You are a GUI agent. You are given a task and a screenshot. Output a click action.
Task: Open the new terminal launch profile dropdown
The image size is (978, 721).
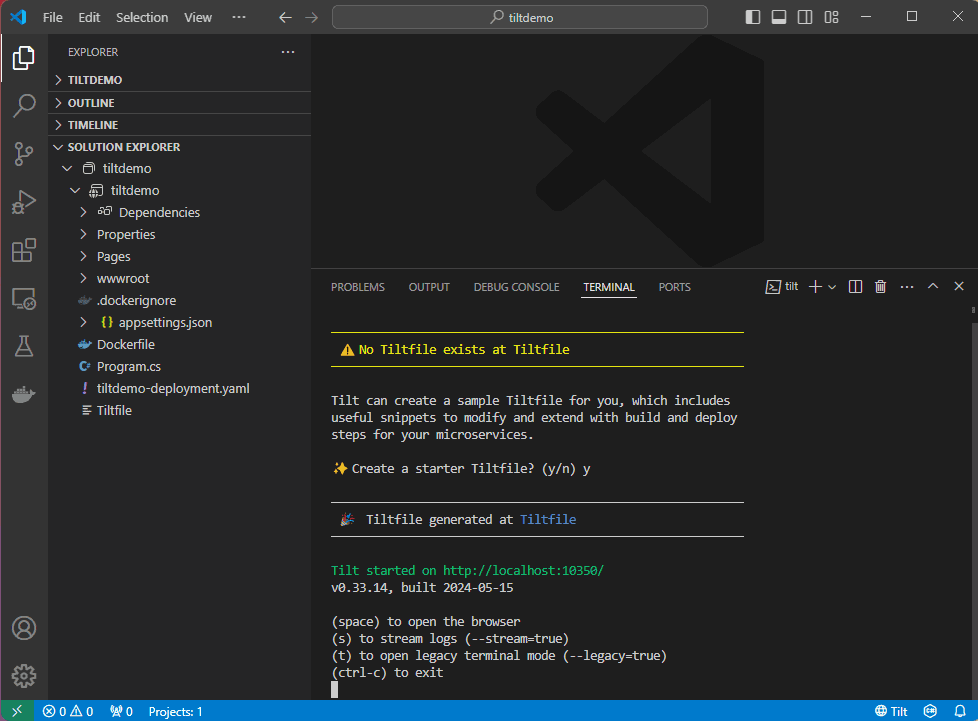click(x=832, y=286)
